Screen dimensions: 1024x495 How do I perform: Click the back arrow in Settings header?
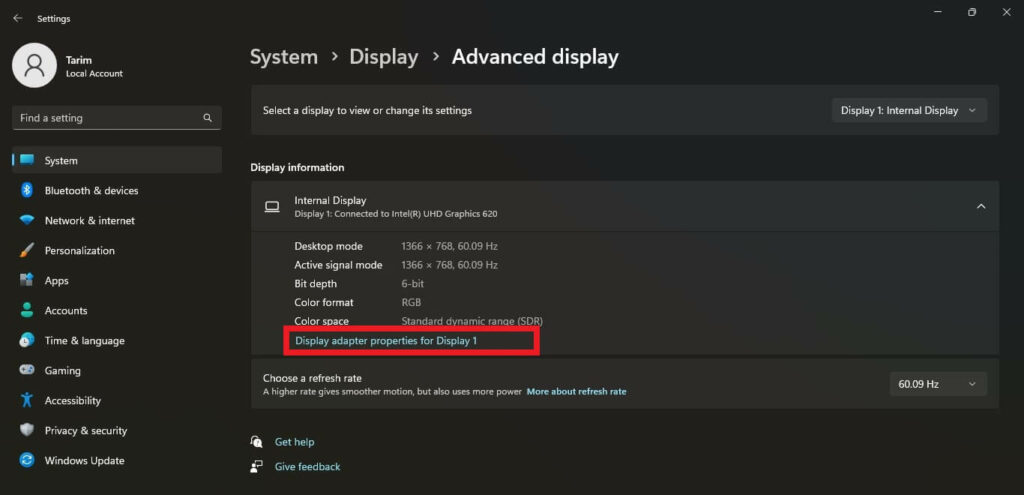[18, 18]
